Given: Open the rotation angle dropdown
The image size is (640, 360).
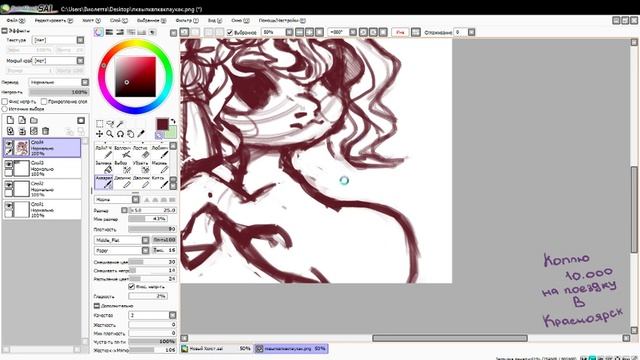Looking at the screenshot, I should click(353, 32).
